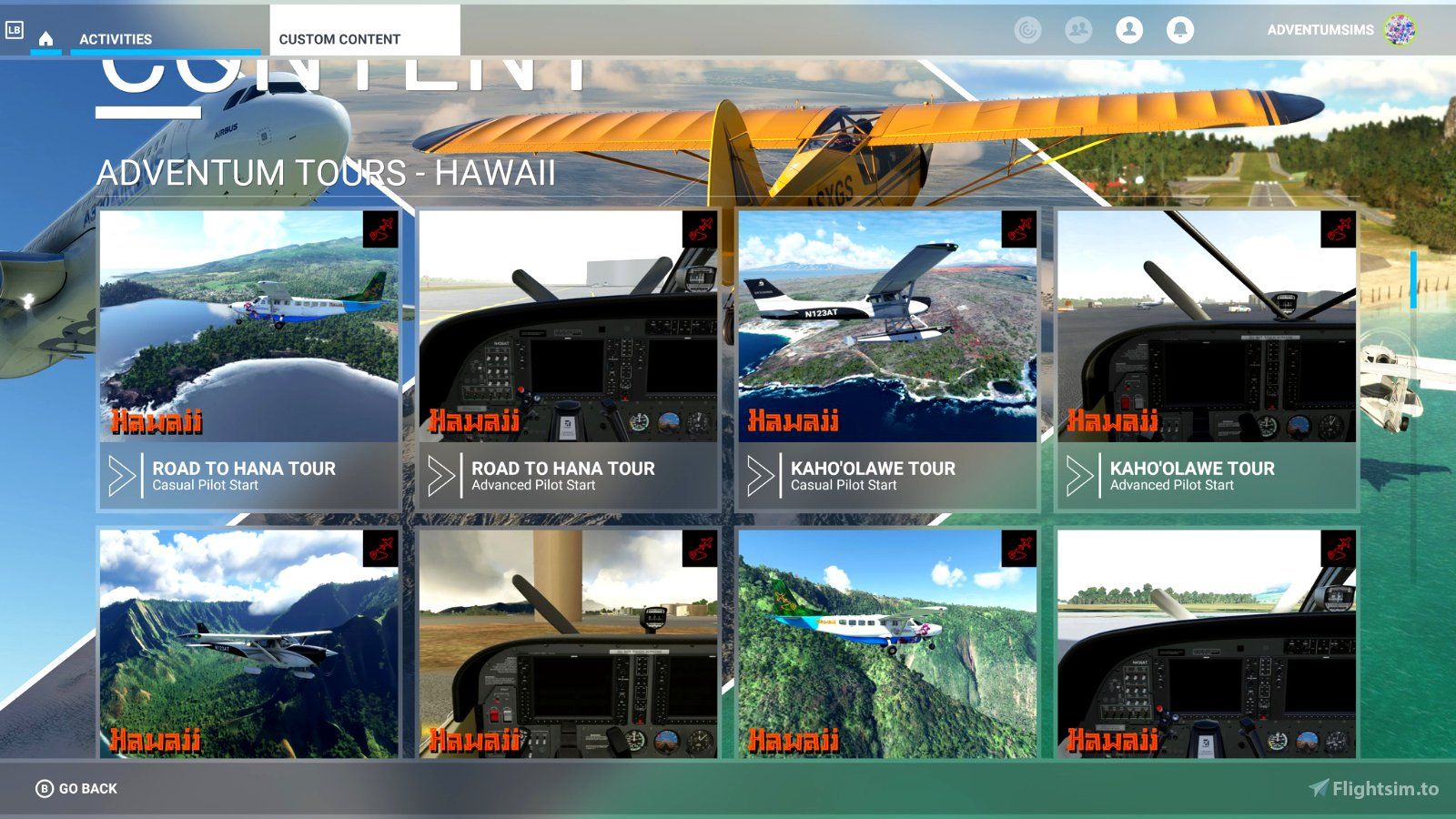Click the B controller button icon
Image resolution: width=1456 pixels, height=819 pixels.
coord(44,789)
